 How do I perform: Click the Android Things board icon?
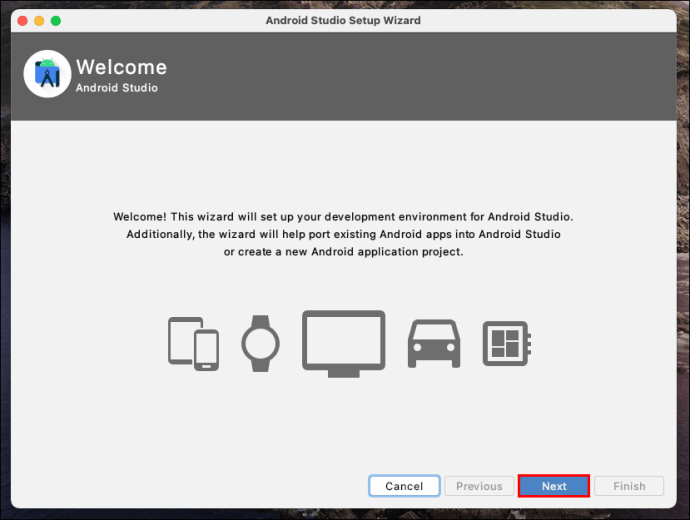(507, 344)
